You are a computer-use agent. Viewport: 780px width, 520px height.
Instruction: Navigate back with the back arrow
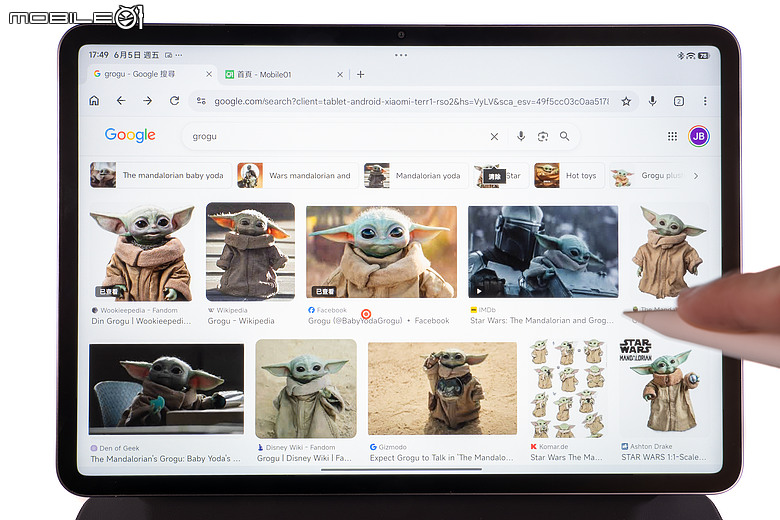(121, 101)
